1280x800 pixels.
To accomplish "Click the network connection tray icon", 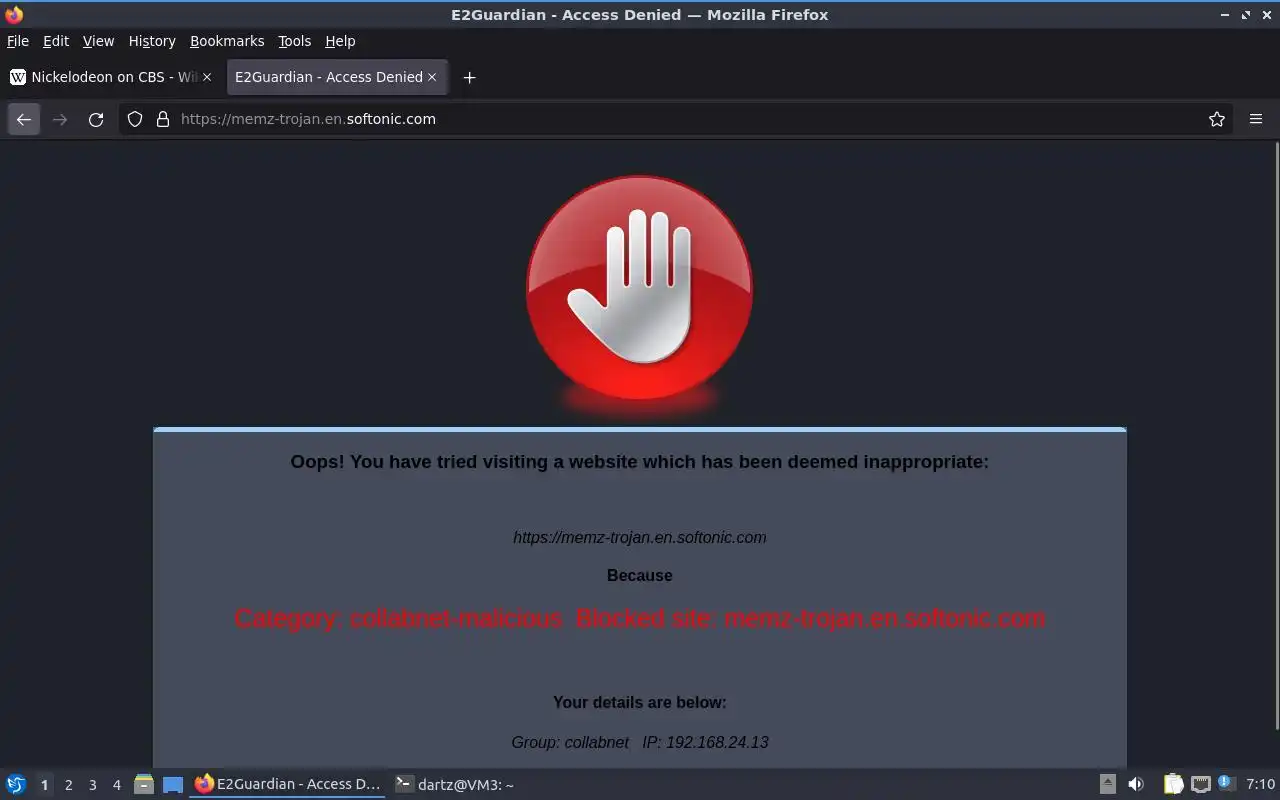I will pos(1200,784).
